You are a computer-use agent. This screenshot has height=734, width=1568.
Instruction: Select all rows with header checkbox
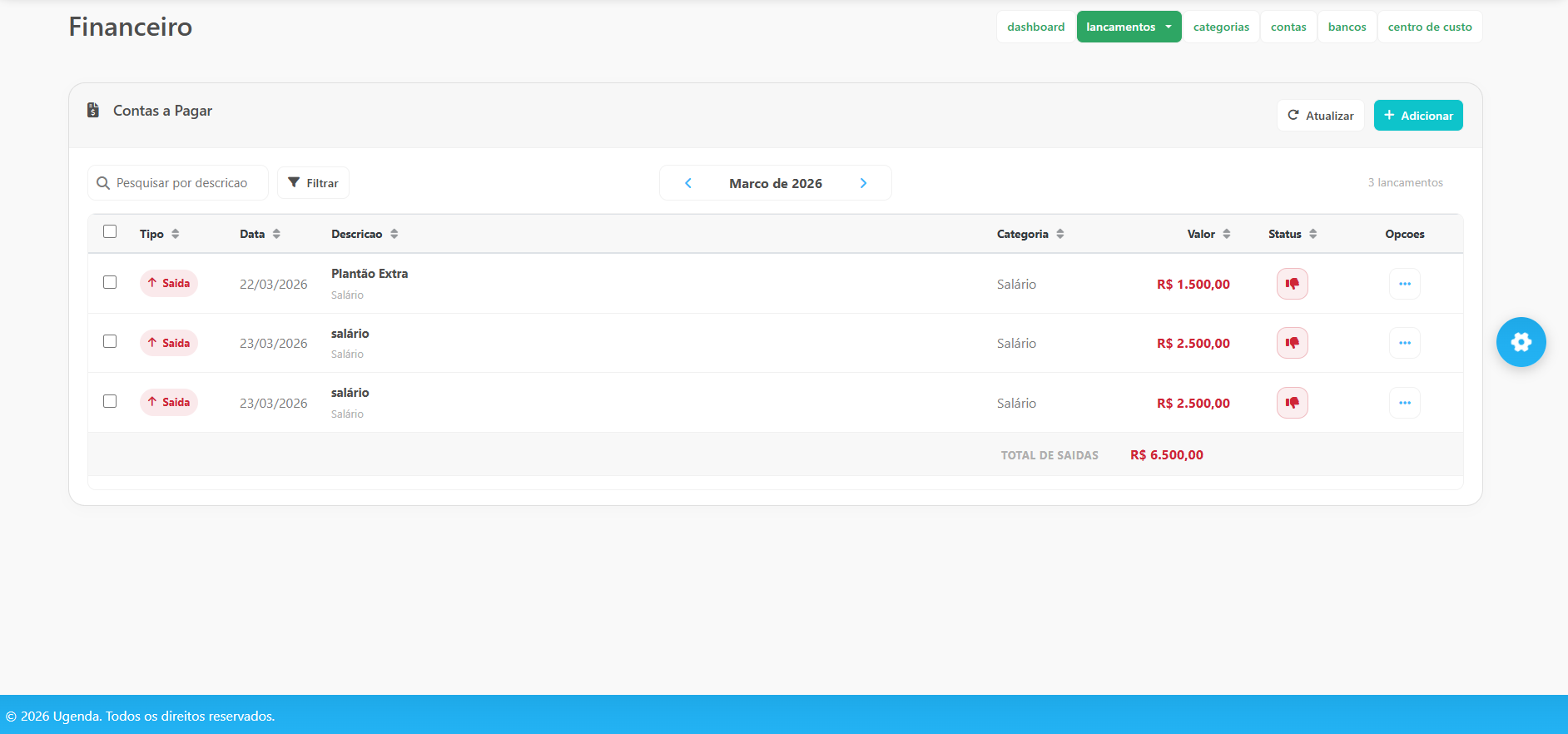pos(110,231)
